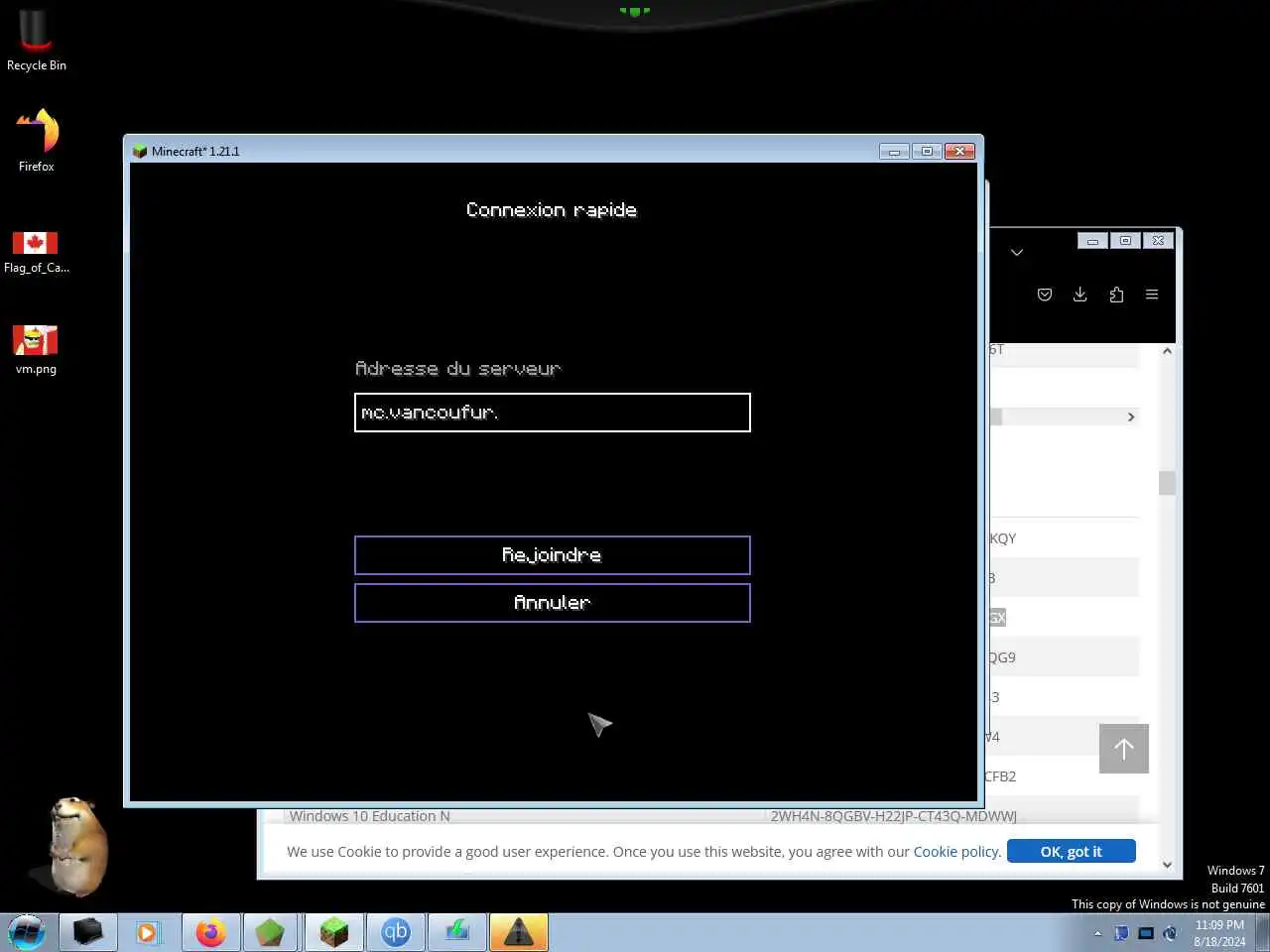
Task: Open the black cube app in the taskbar
Action: (x=88, y=932)
